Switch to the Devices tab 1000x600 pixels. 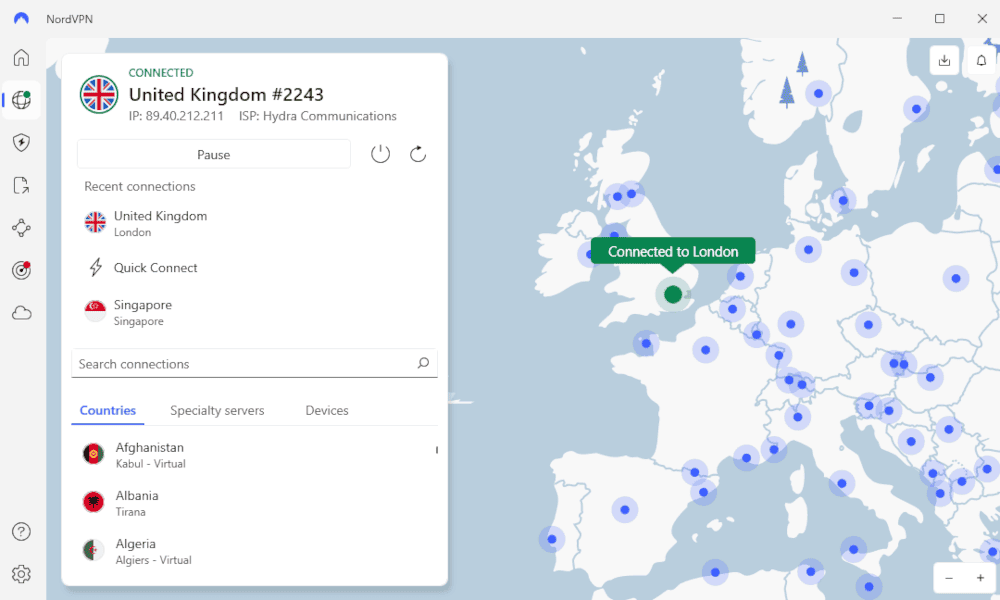(x=327, y=411)
